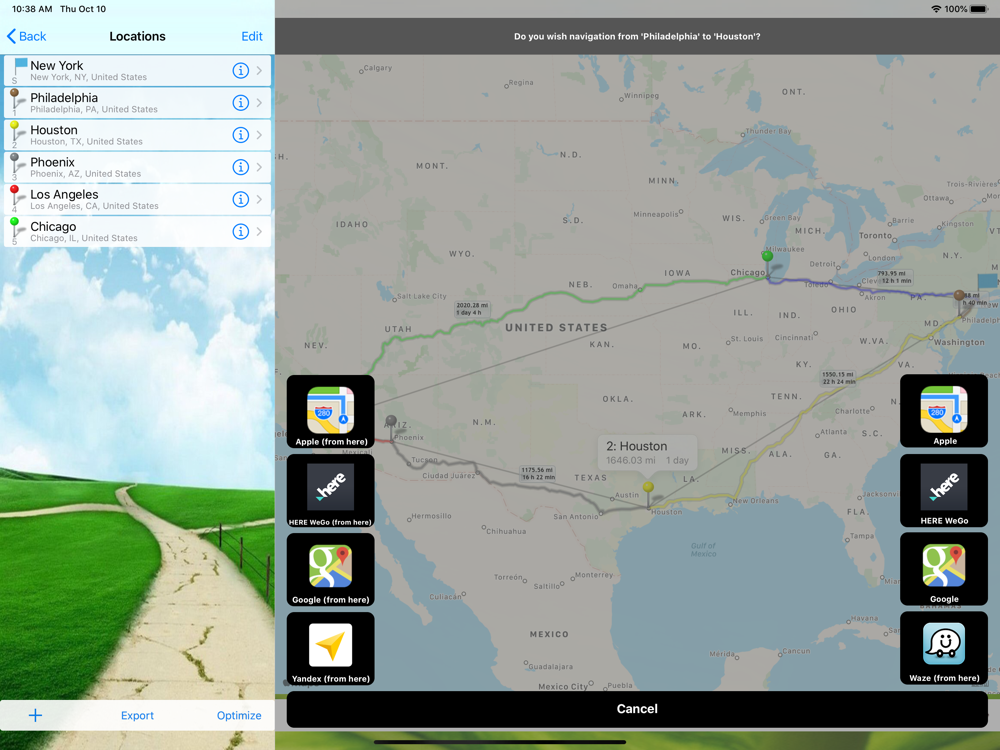Open details chevron for Chicago
This screenshot has height=750, width=1000.
click(260, 232)
